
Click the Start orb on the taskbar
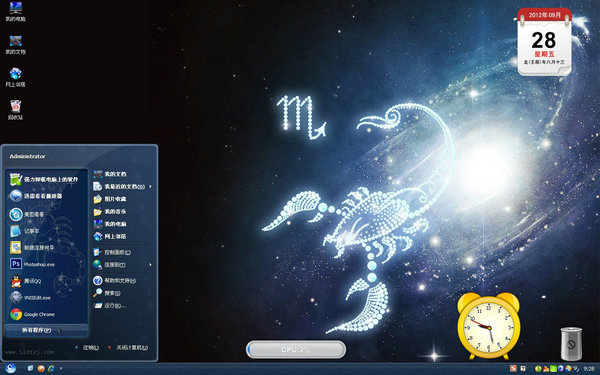10,368
